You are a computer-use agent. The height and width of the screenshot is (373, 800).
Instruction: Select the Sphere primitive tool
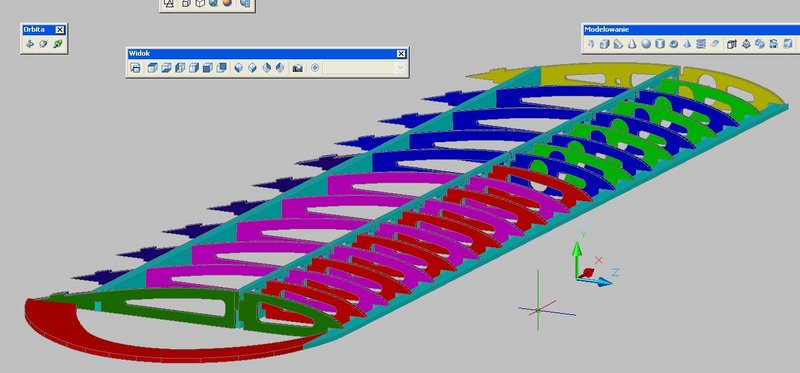(646, 44)
